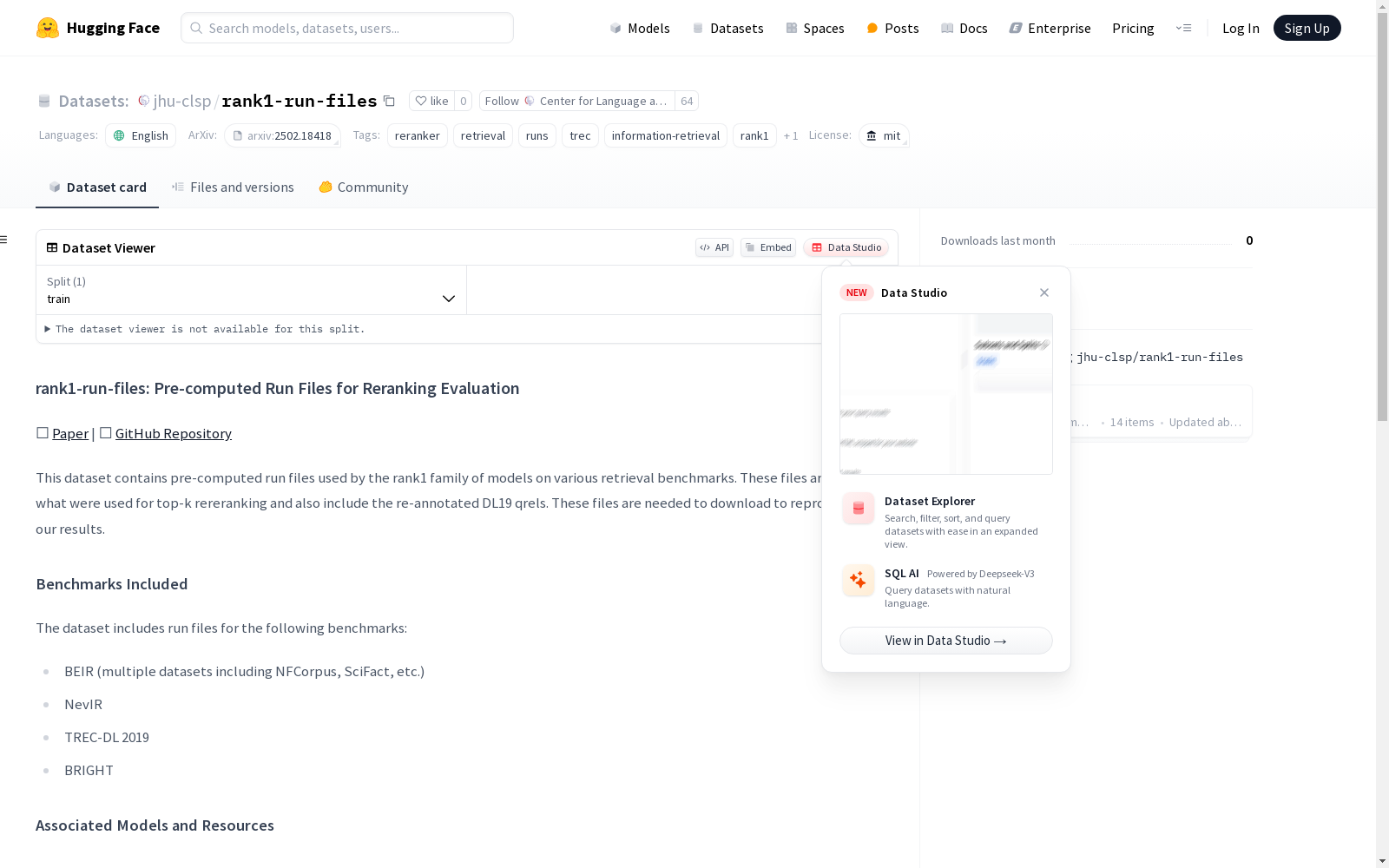Click the Benchmarks Included heading
Image resolution: width=1389 pixels, height=868 pixels.
click(x=112, y=584)
